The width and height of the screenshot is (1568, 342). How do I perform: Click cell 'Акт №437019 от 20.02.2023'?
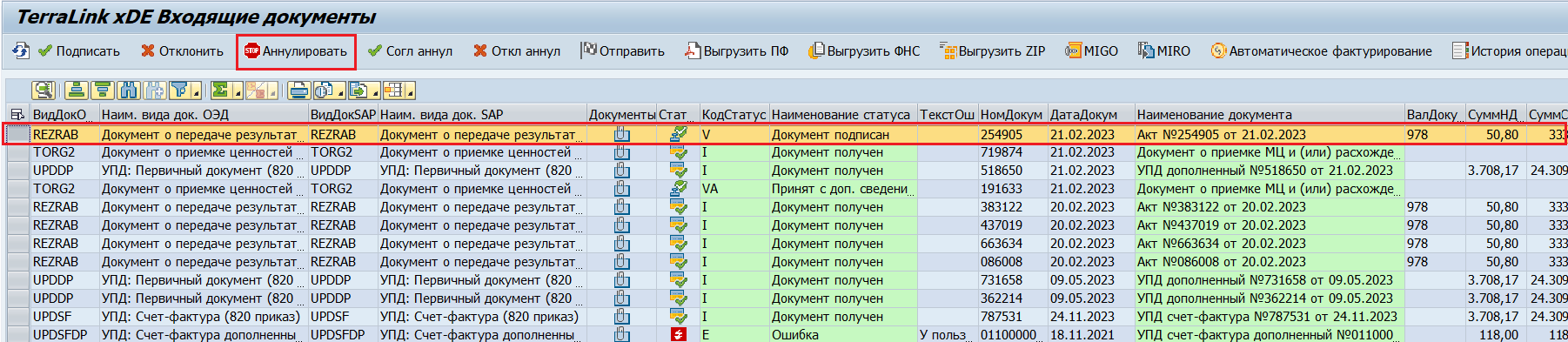(x=1269, y=225)
